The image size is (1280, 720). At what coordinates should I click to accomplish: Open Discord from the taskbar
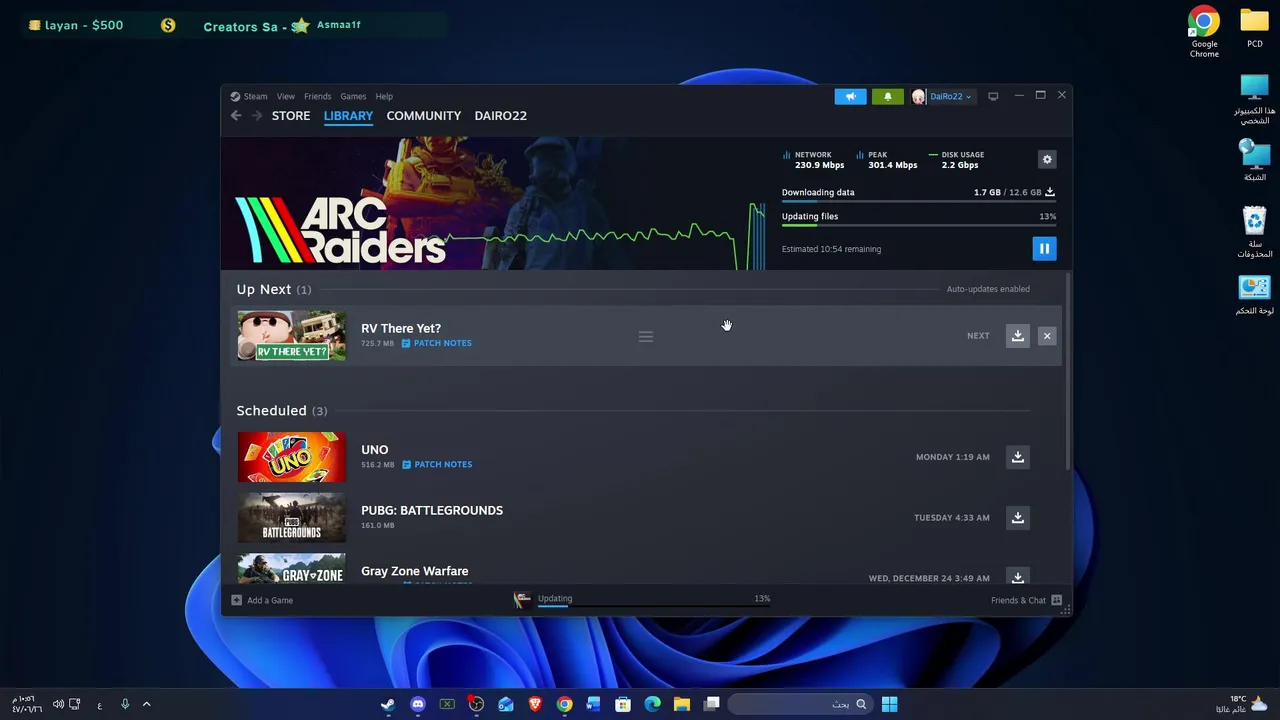click(x=417, y=704)
